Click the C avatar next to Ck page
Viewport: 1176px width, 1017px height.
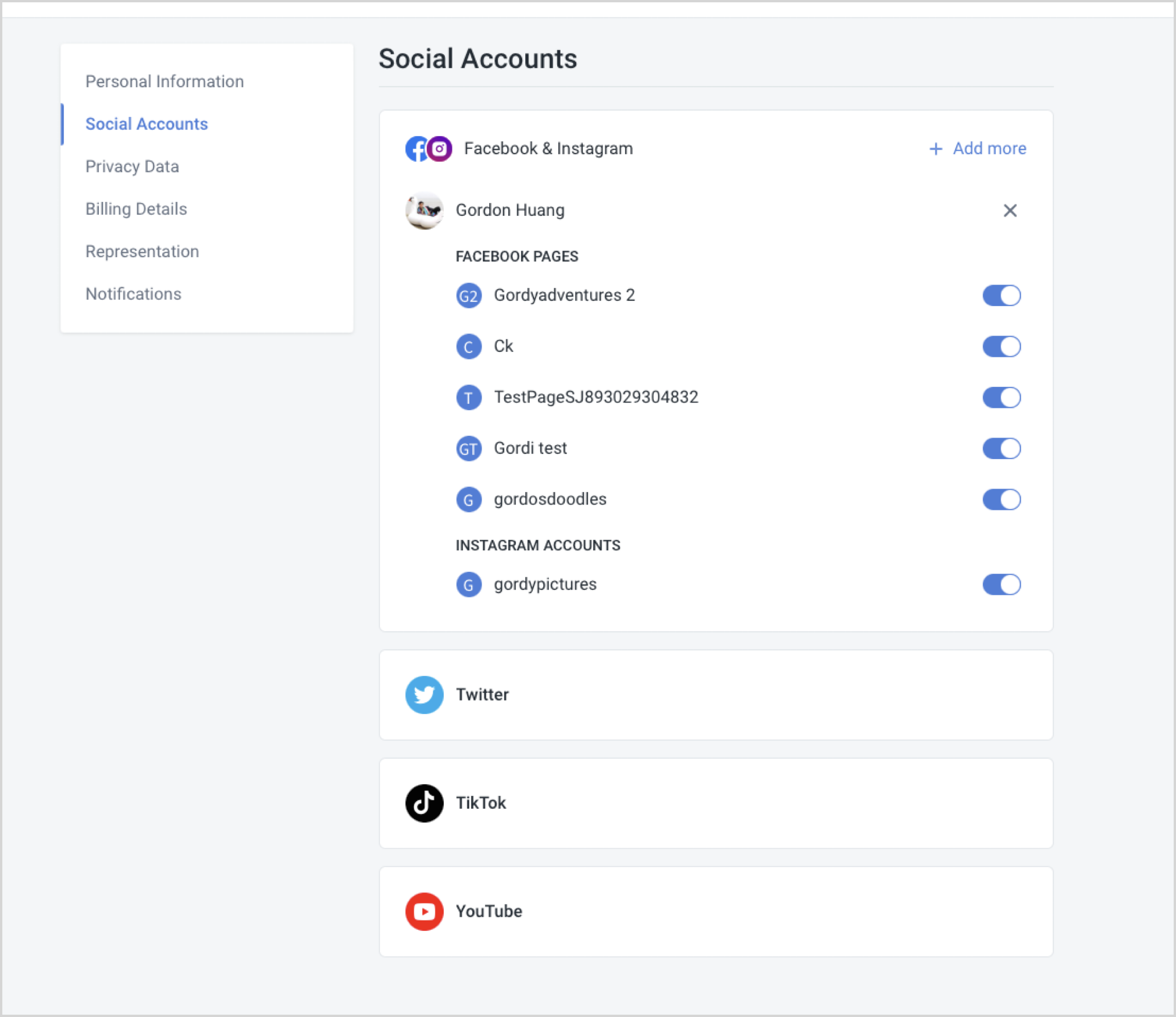tap(469, 346)
